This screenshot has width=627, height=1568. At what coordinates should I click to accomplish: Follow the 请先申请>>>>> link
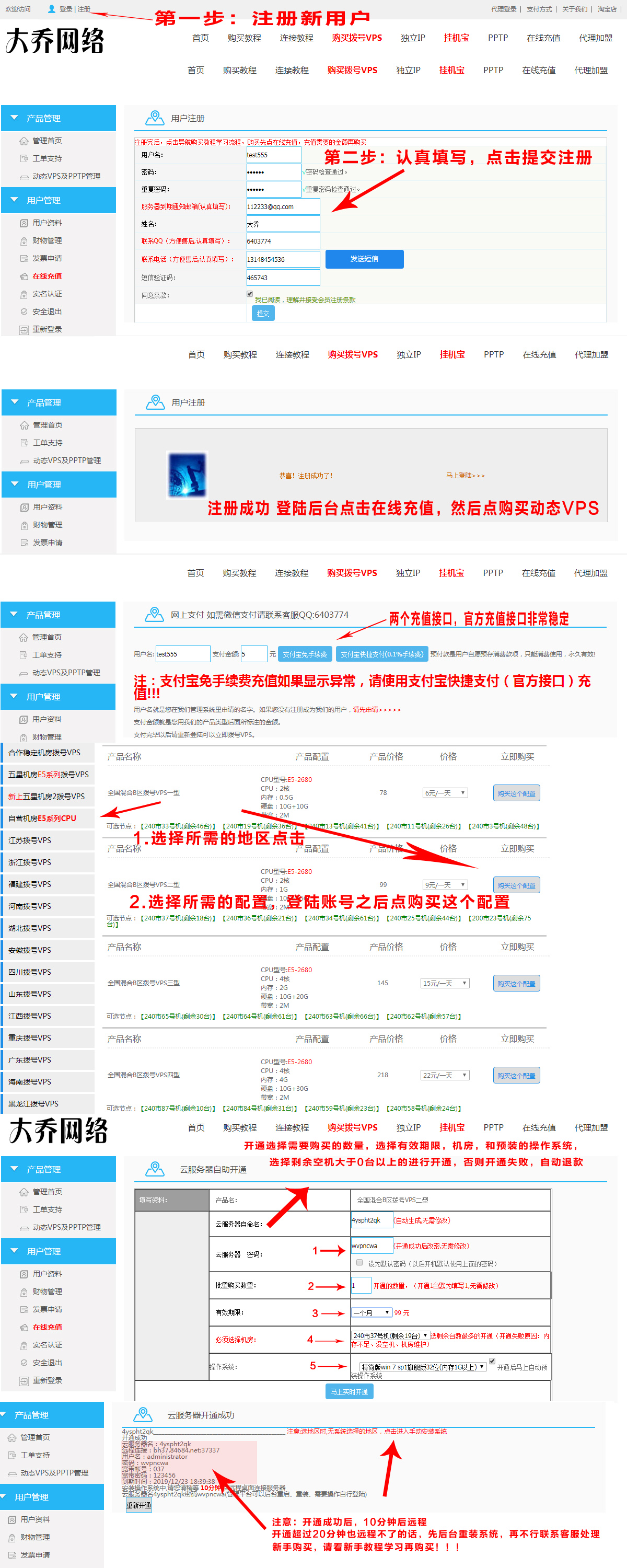pos(377,709)
